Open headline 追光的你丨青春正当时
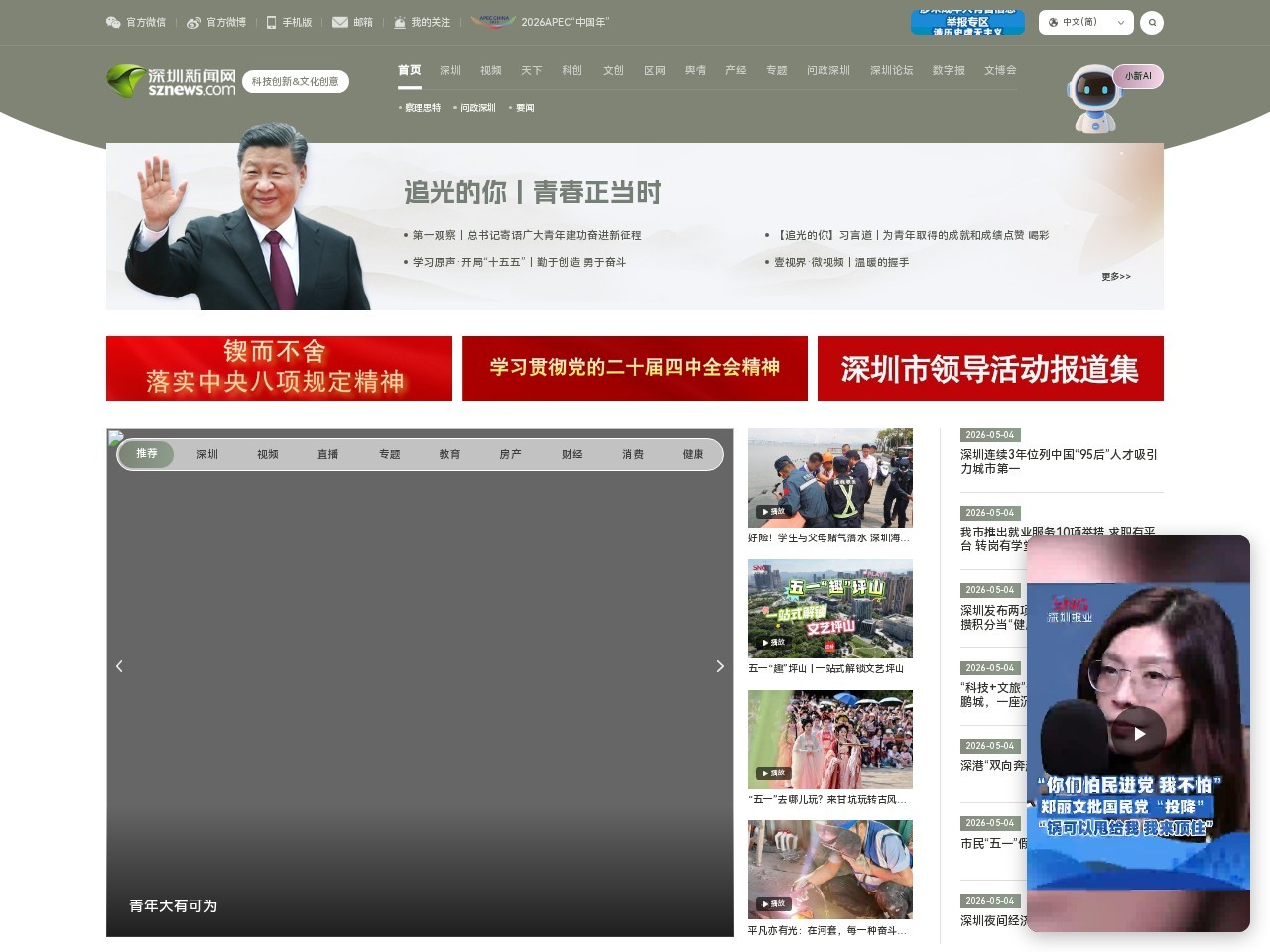Viewport: 1270px width, 952px height. pyautogui.click(x=532, y=192)
